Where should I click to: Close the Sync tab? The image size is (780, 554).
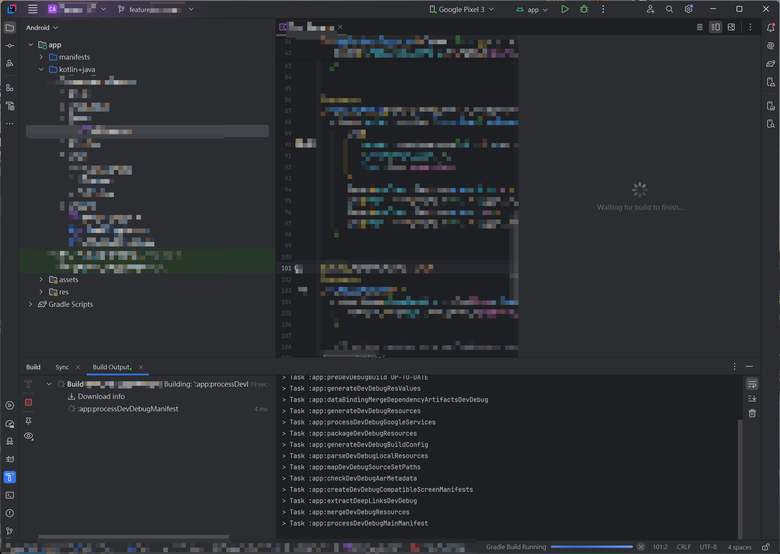click(78, 367)
